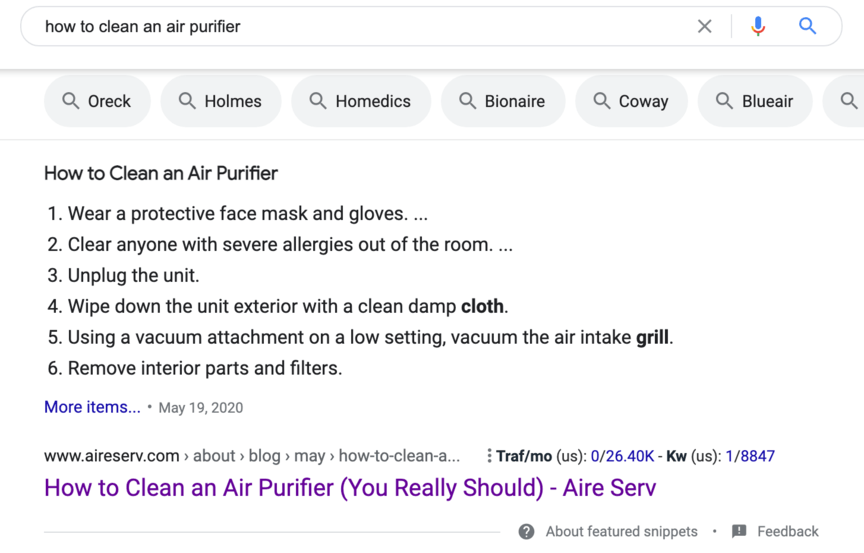
Task: Click the feedback flag icon
Action: pos(739,531)
